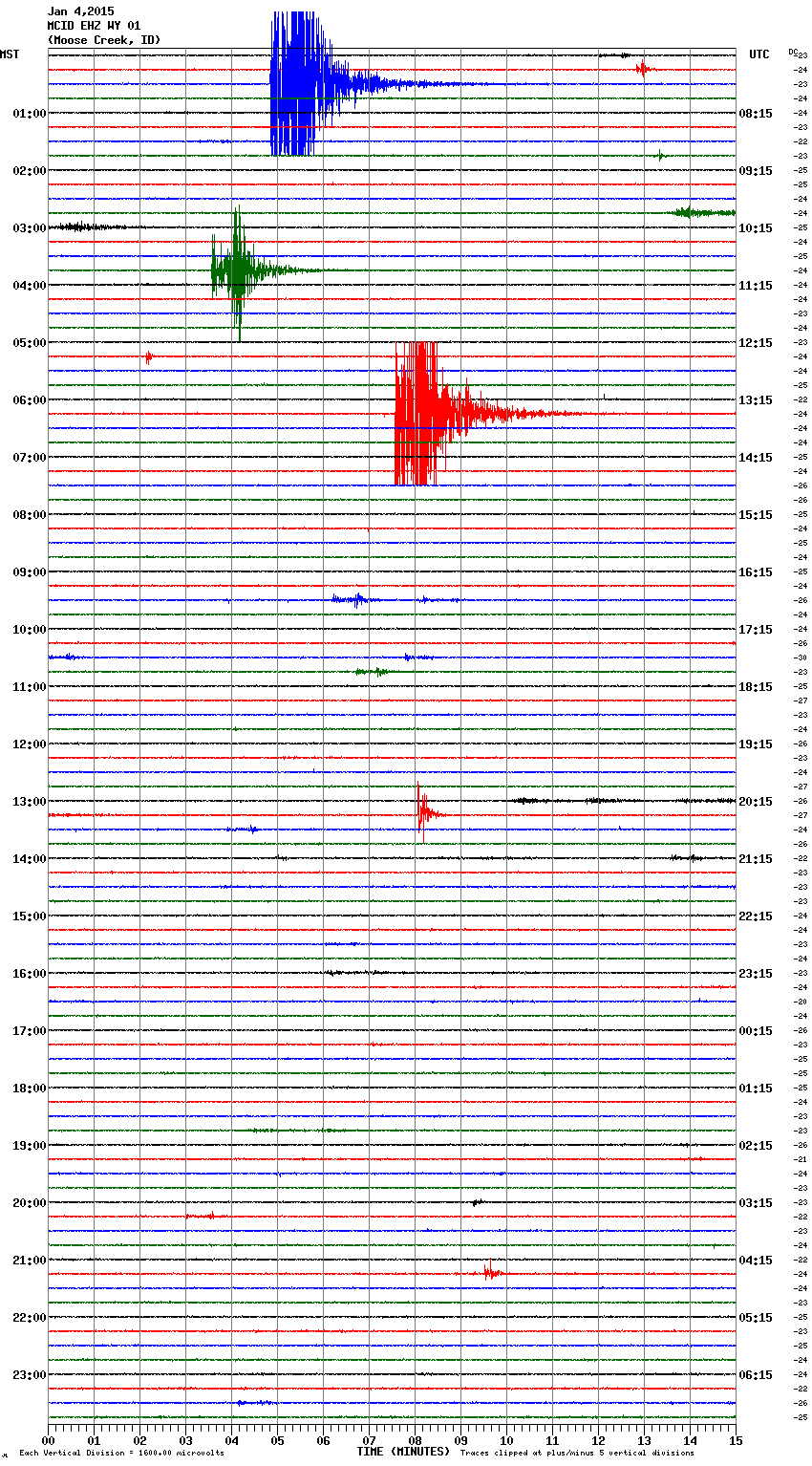This screenshot has height=1466, width=812.
Task: Click minute tick '00' on bottom axis
Action: 48,1440
